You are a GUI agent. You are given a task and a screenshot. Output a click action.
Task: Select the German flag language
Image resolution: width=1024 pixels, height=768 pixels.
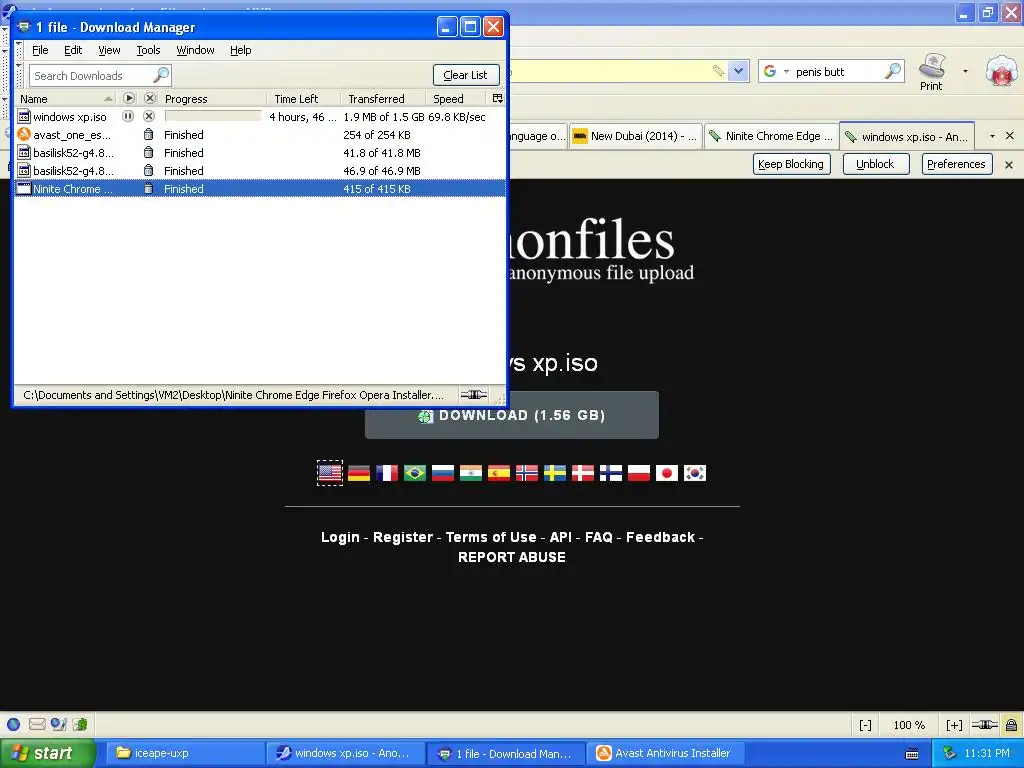359,473
